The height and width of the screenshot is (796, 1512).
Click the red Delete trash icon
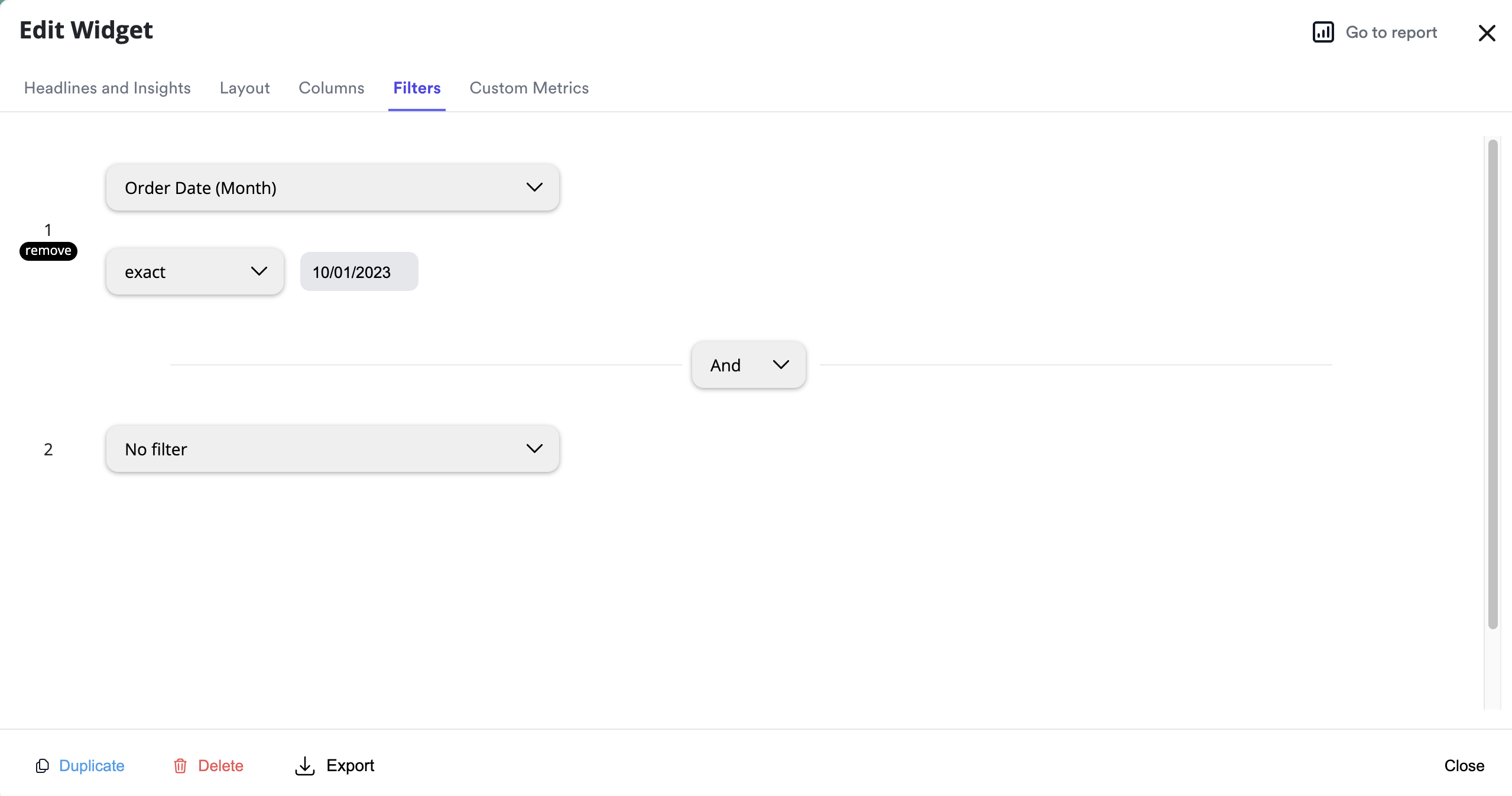pos(180,766)
